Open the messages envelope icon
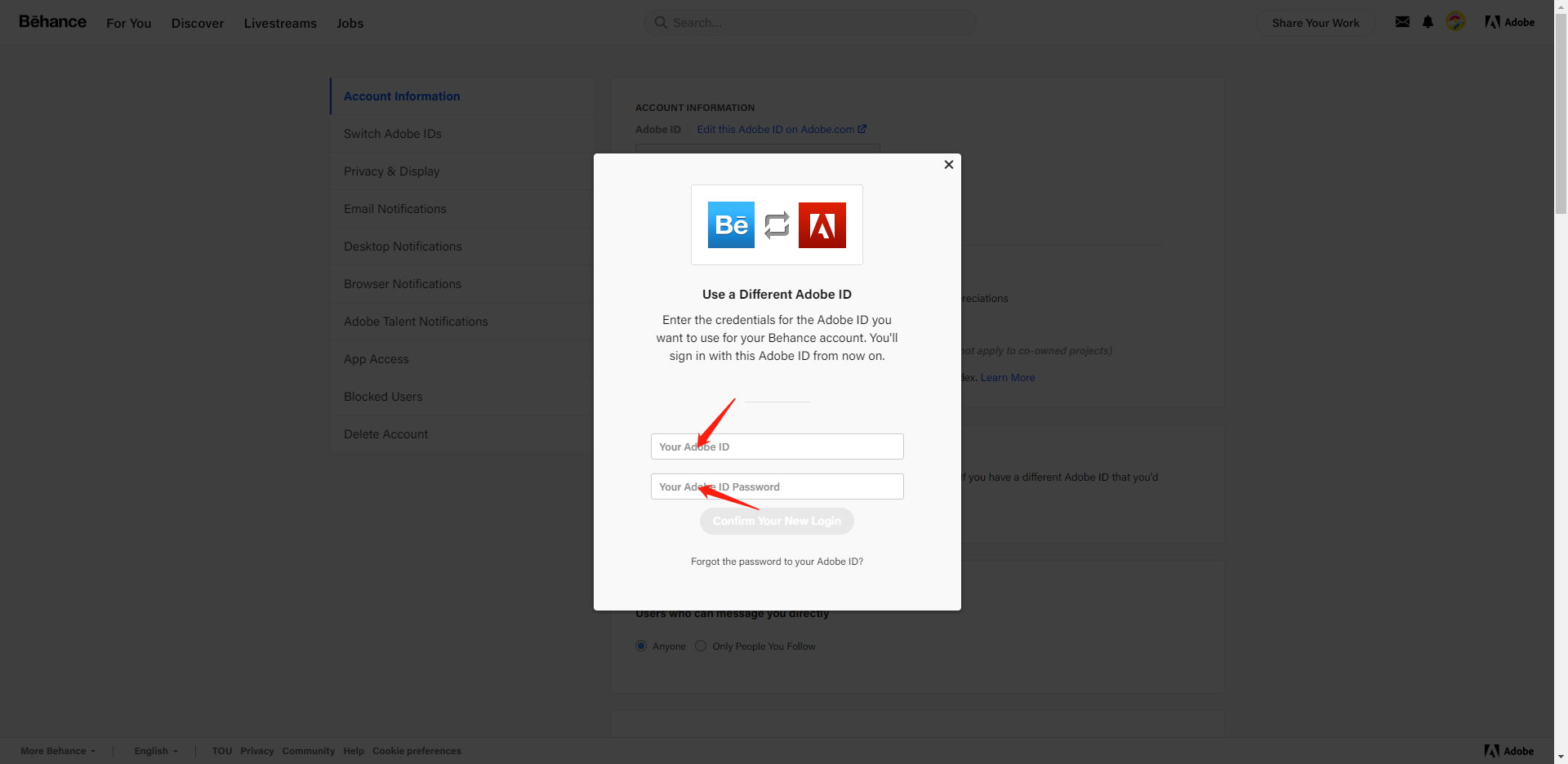 click(x=1402, y=22)
